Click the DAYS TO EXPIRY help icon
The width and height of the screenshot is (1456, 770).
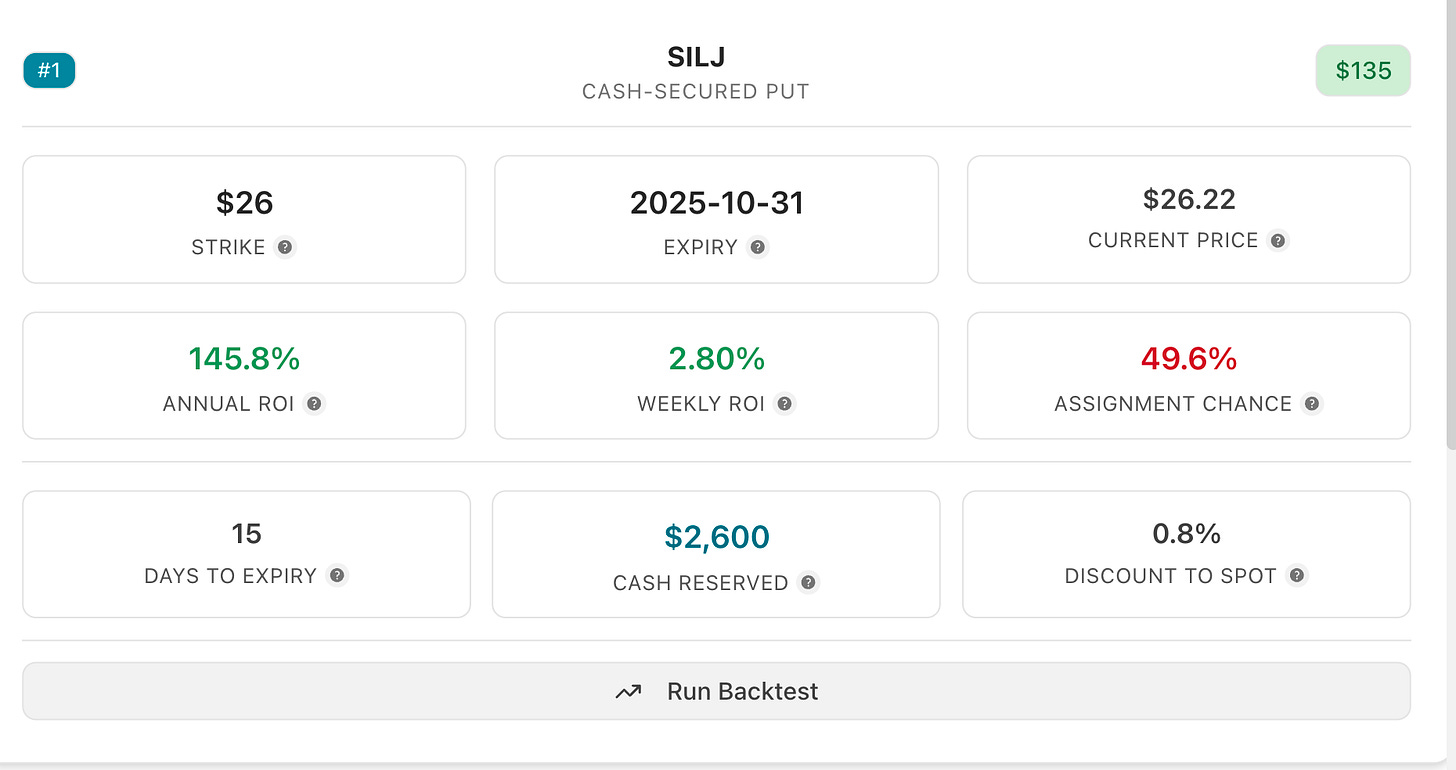[337, 576]
